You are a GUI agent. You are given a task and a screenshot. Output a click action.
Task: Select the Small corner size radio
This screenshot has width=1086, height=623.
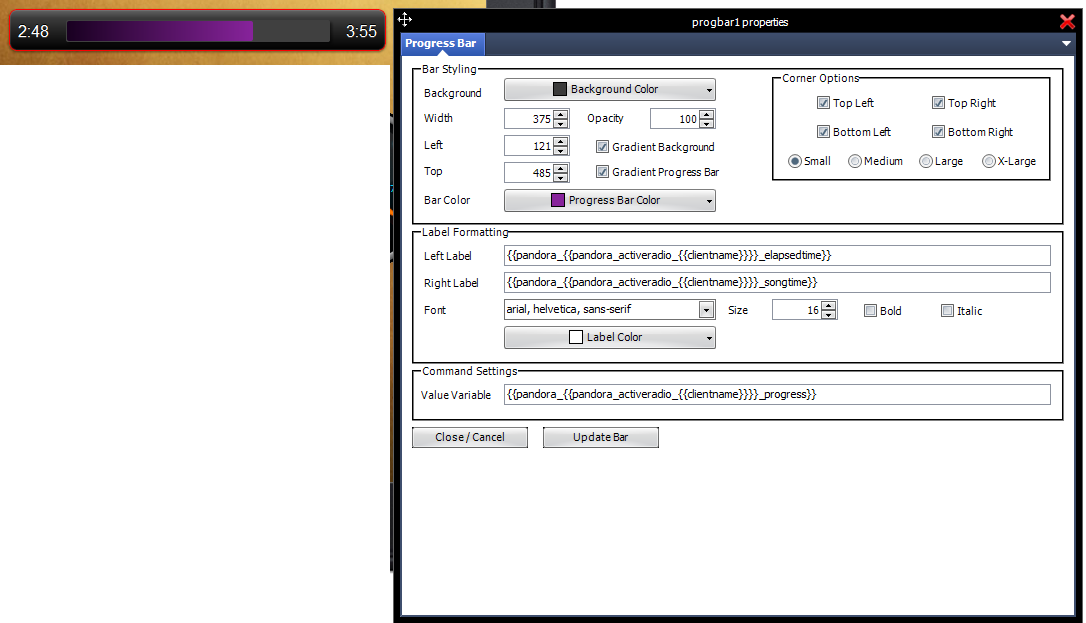(x=795, y=161)
